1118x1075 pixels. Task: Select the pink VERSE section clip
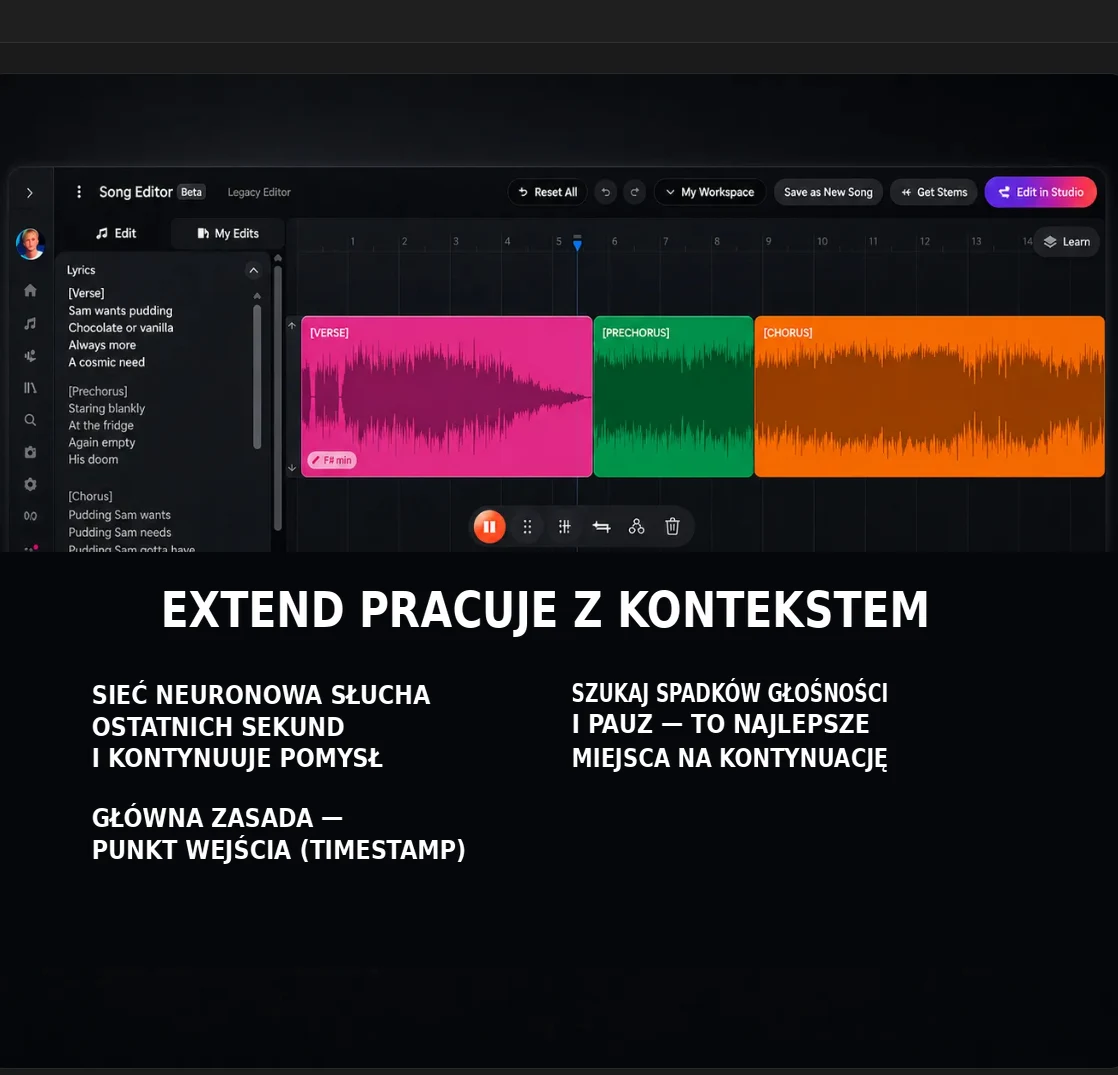[446, 396]
